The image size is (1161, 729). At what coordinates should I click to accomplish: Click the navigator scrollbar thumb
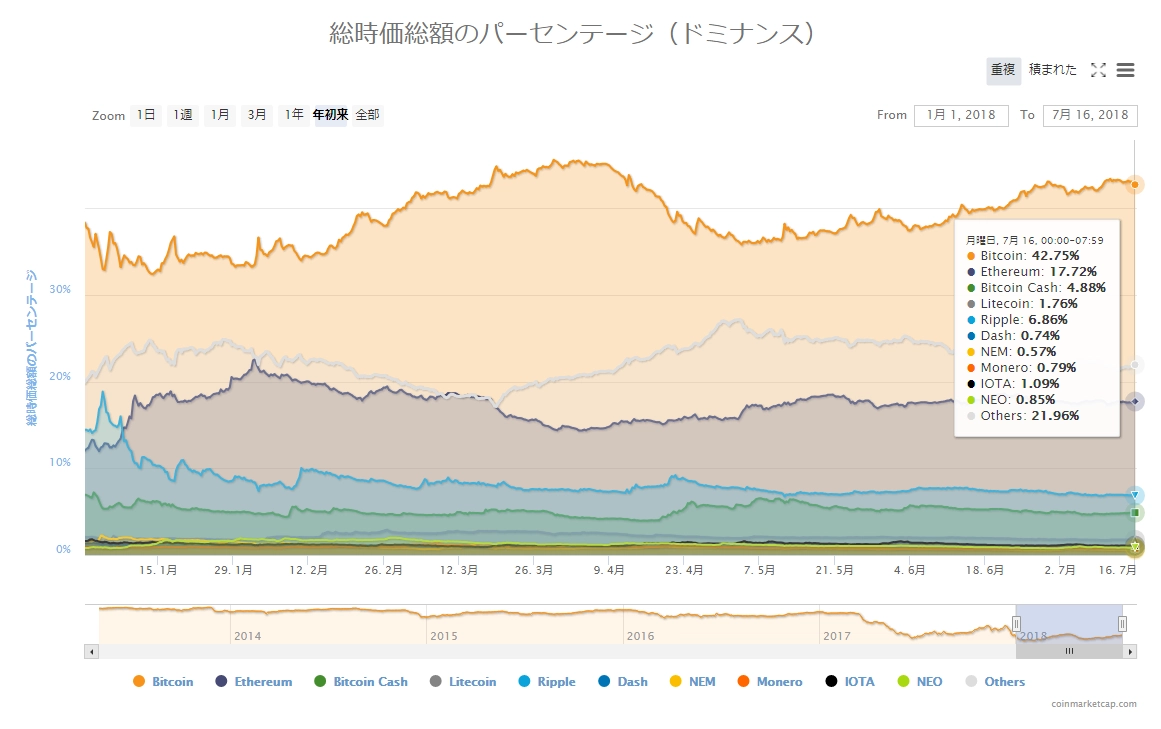click(1069, 651)
